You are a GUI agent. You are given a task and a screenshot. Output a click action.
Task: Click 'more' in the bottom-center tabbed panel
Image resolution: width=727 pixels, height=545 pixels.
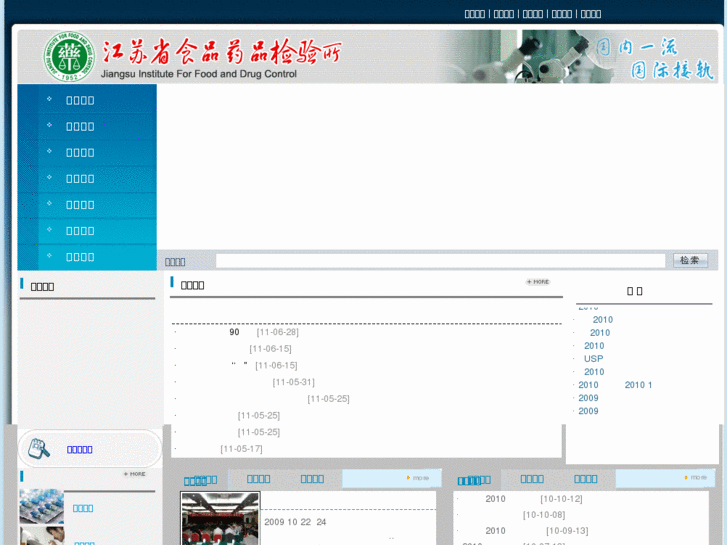[x=418, y=478]
